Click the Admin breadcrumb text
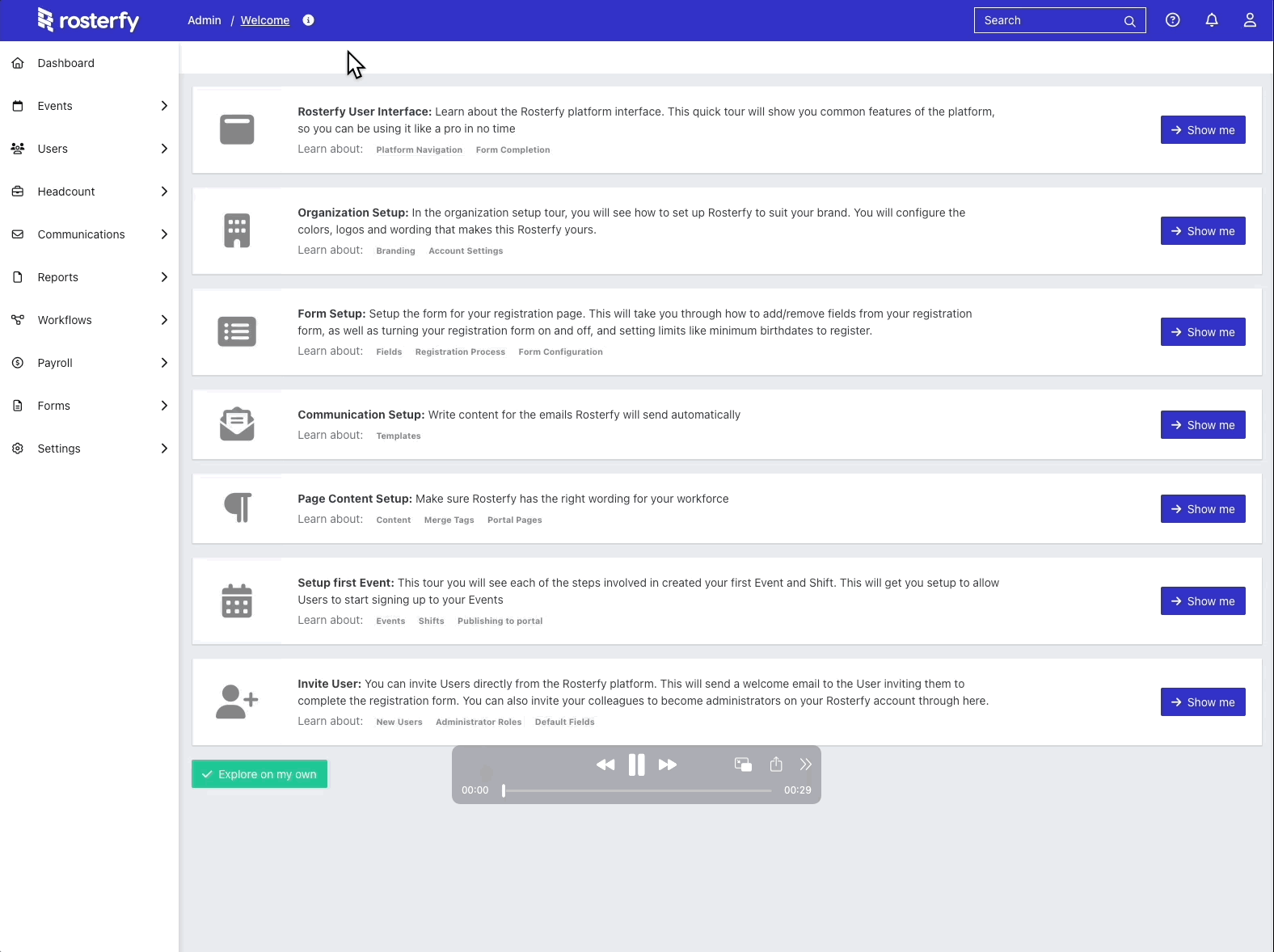 click(x=205, y=20)
